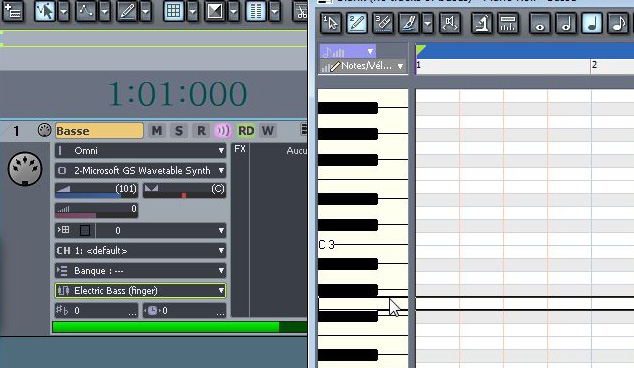Click measure 1 on the piano roll ruler

click(x=418, y=65)
